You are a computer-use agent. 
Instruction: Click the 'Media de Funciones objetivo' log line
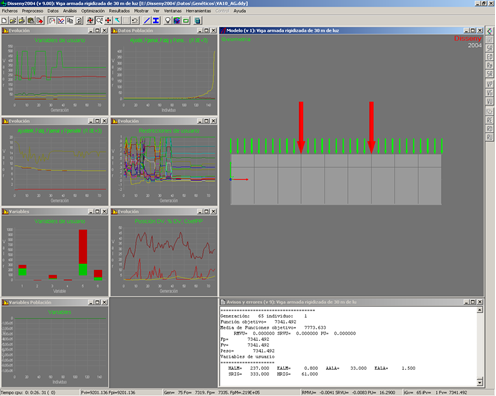click(273, 328)
